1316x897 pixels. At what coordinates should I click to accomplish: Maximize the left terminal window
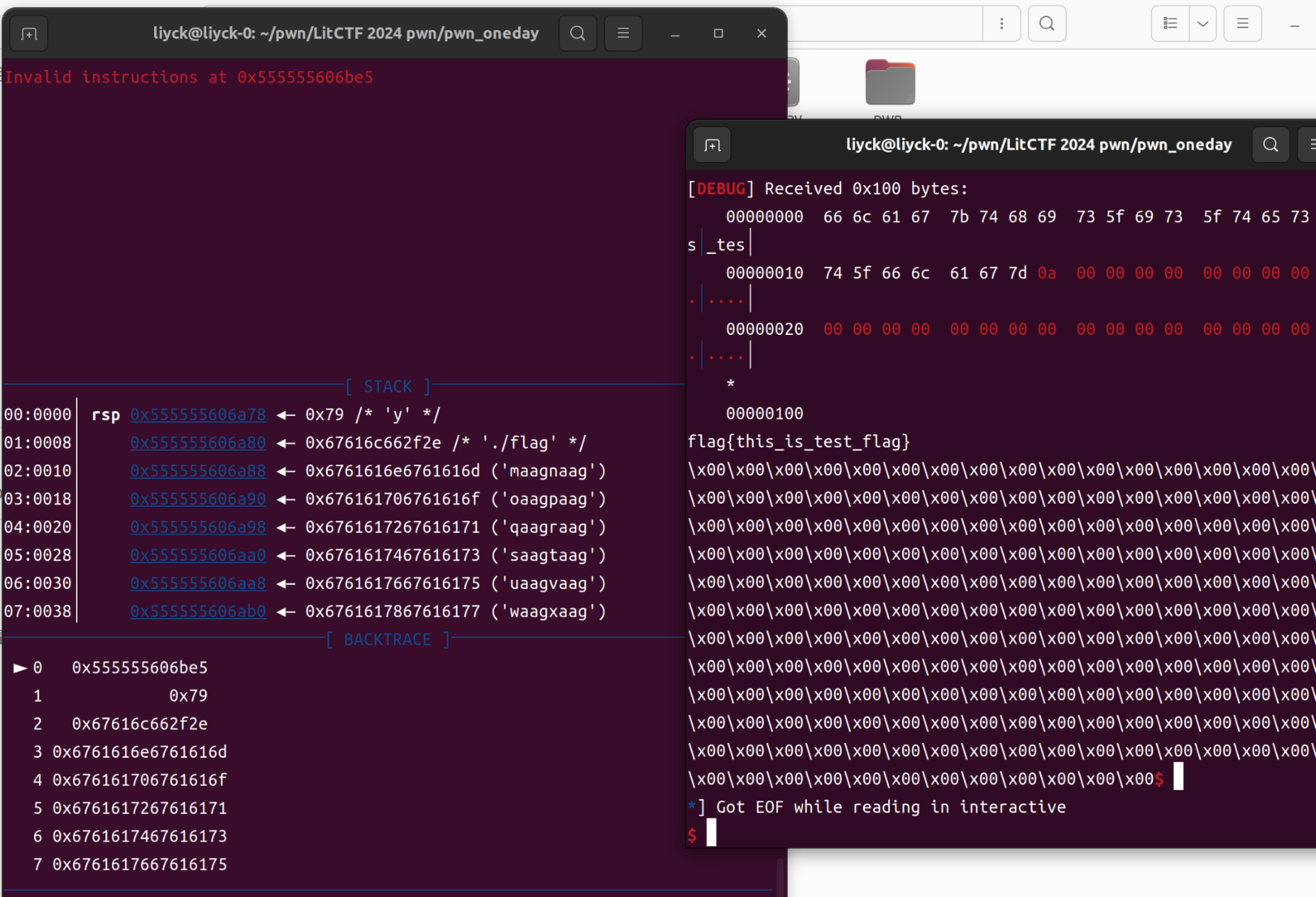click(x=718, y=33)
